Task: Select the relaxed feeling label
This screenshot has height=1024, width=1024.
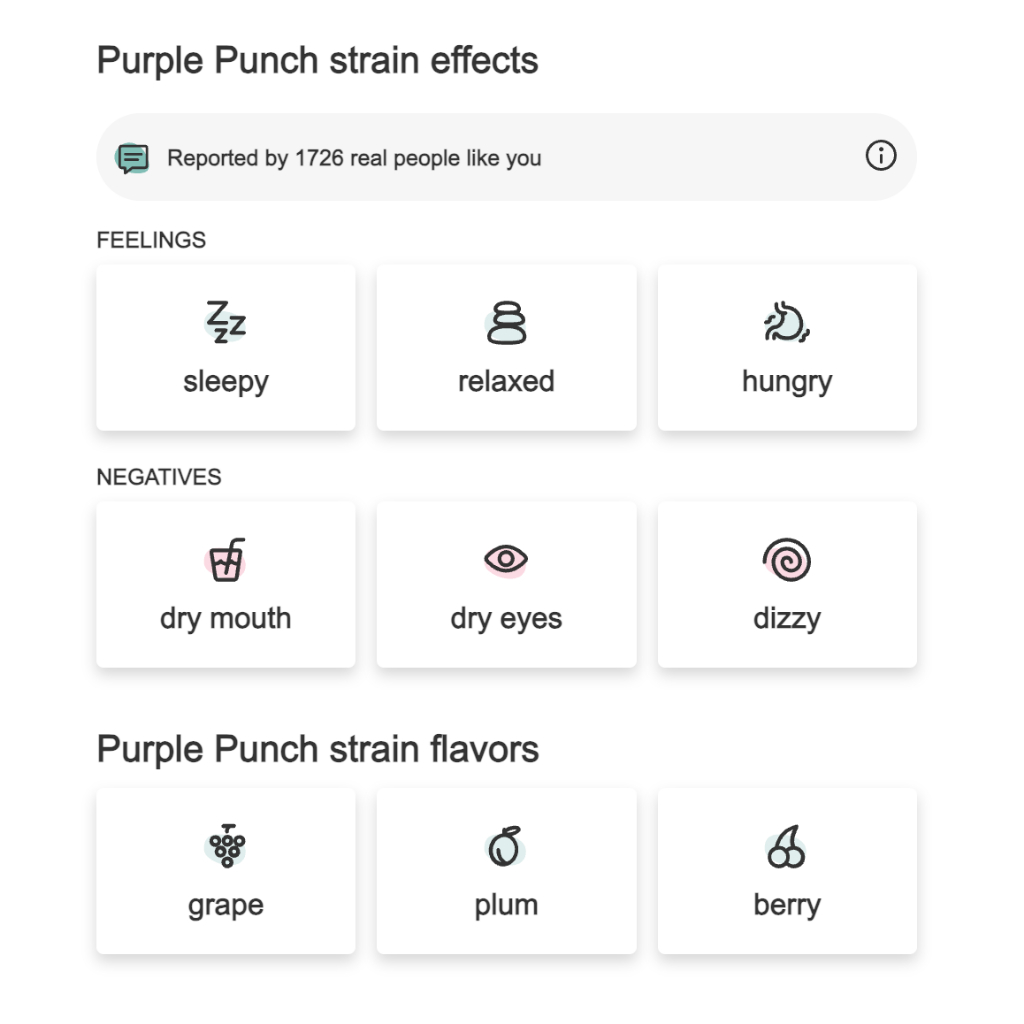Action: click(x=506, y=381)
